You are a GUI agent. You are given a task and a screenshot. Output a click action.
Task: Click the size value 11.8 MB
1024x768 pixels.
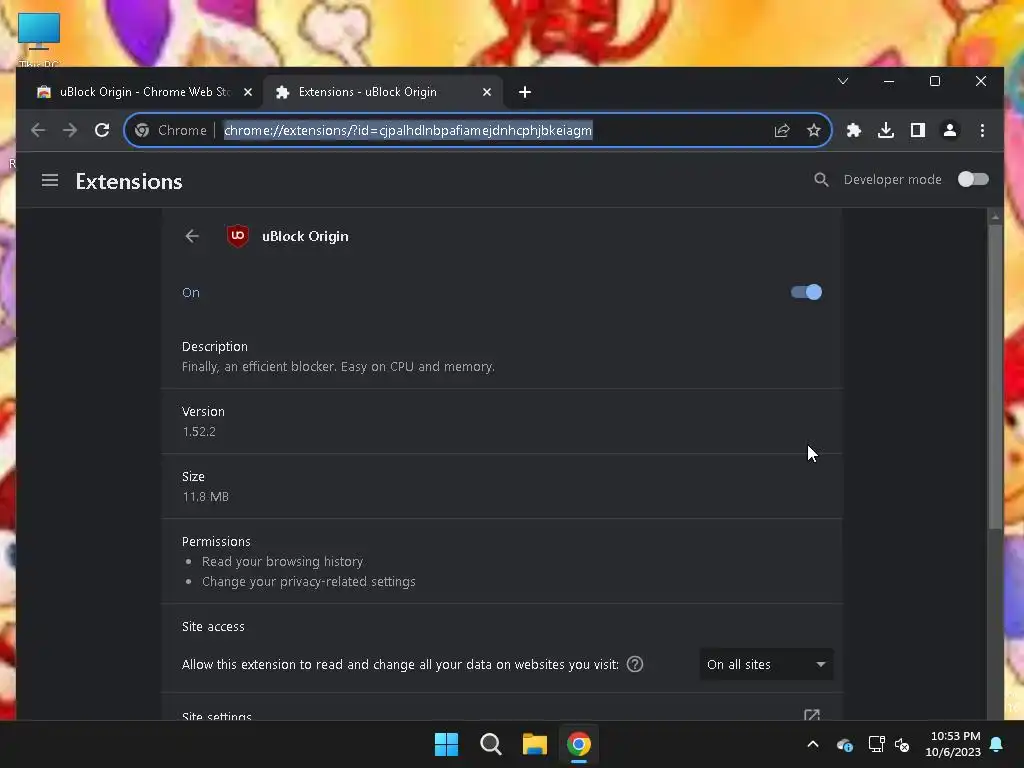pos(206,497)
